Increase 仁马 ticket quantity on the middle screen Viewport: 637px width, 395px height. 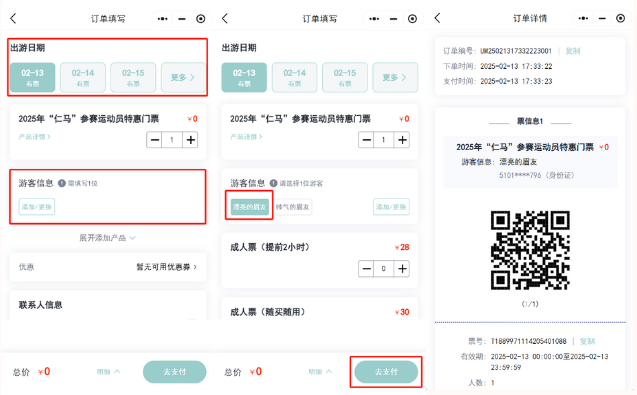point(402,140)
